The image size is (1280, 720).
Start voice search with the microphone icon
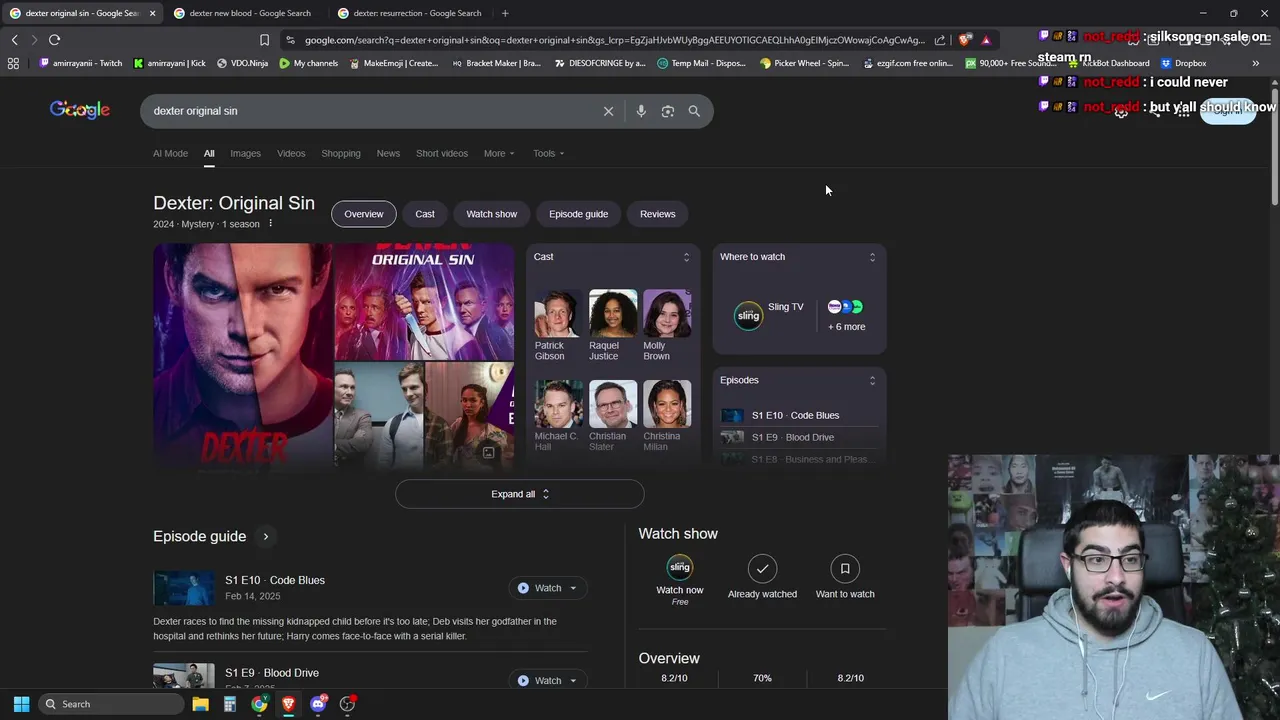coord(641,111)
